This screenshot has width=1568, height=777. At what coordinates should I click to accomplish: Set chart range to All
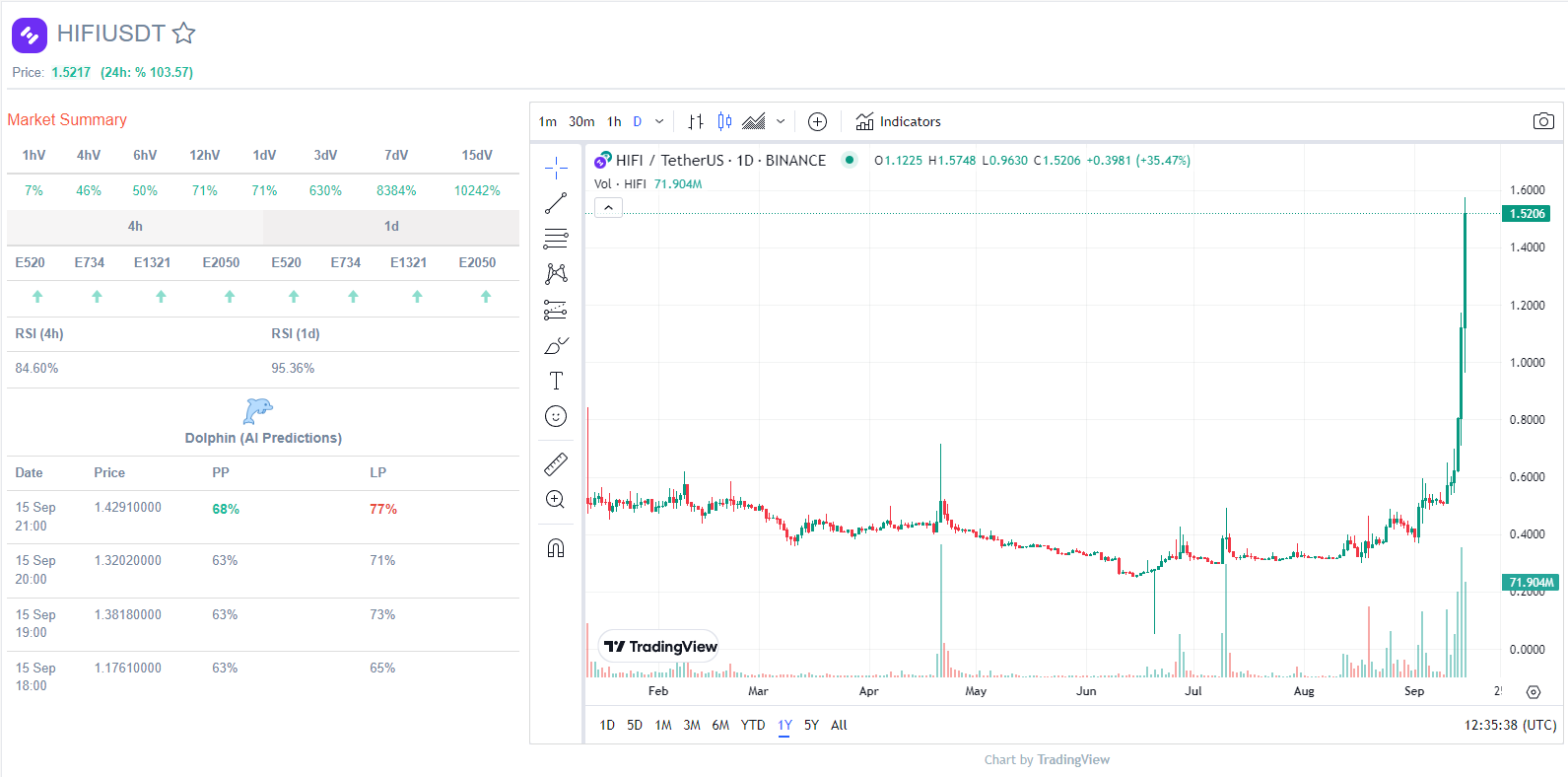[839, 725]
